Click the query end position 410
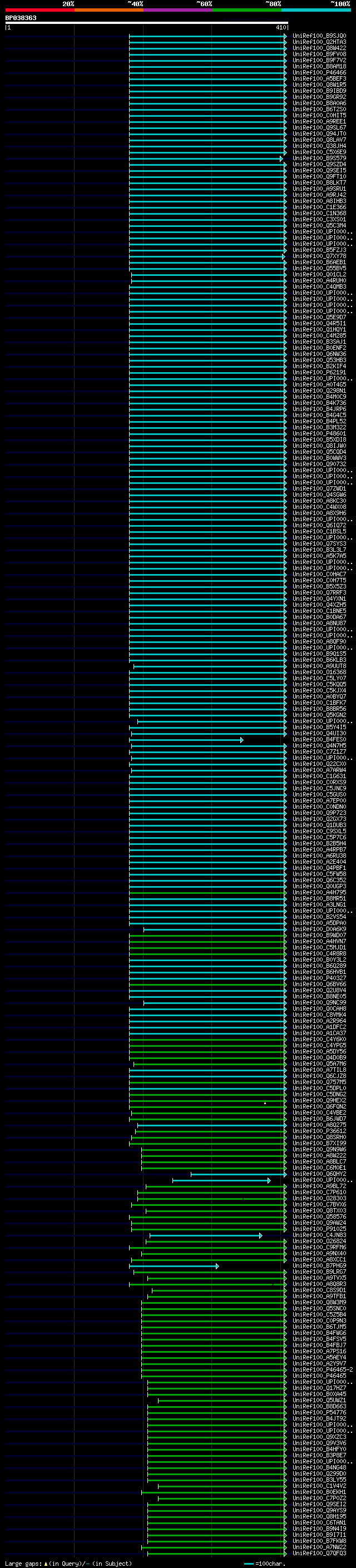The image size is (356, 1568). click(280, 27)
